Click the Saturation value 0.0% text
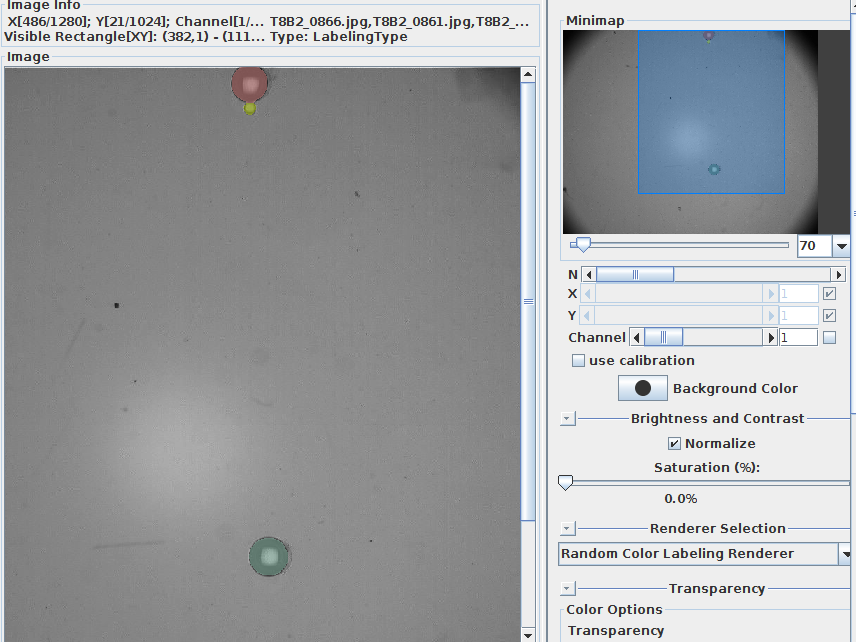856x642 pixels. (681, 498)
